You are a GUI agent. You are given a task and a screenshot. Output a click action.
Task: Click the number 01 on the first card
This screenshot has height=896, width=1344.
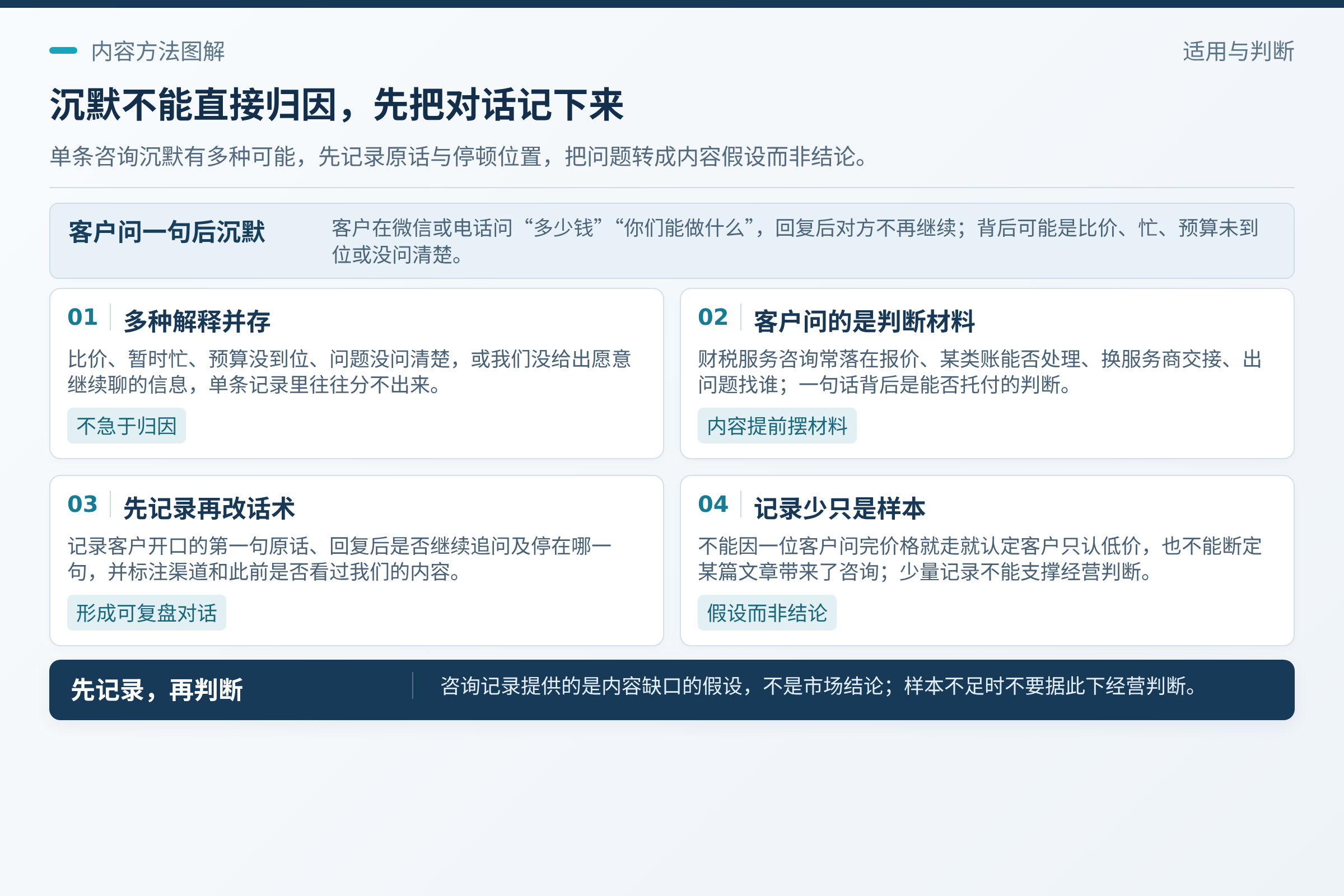[x=82, y=317]
